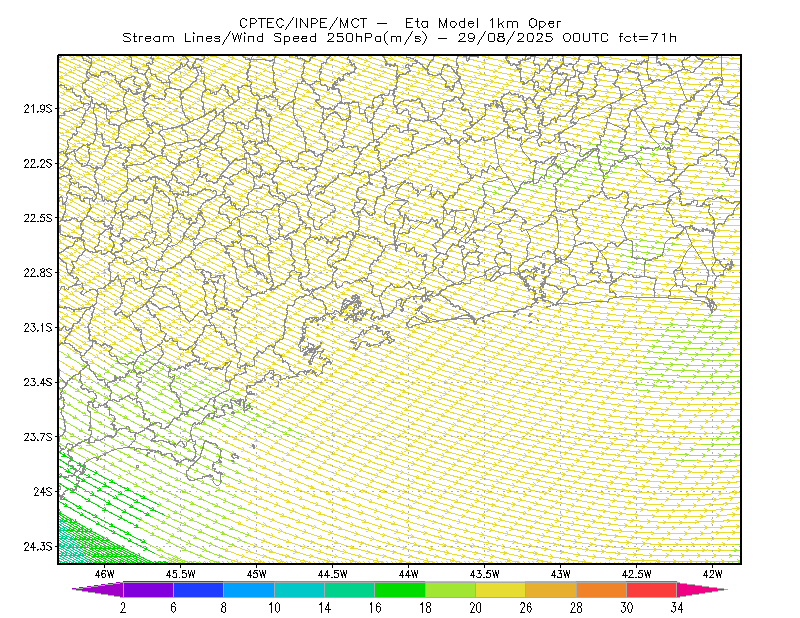The image size is (800, 618).
Task: Click the subtitle 'Stream Lines/Wind Speed 250hPa(m/s)'
Action: tap(275, 38)
